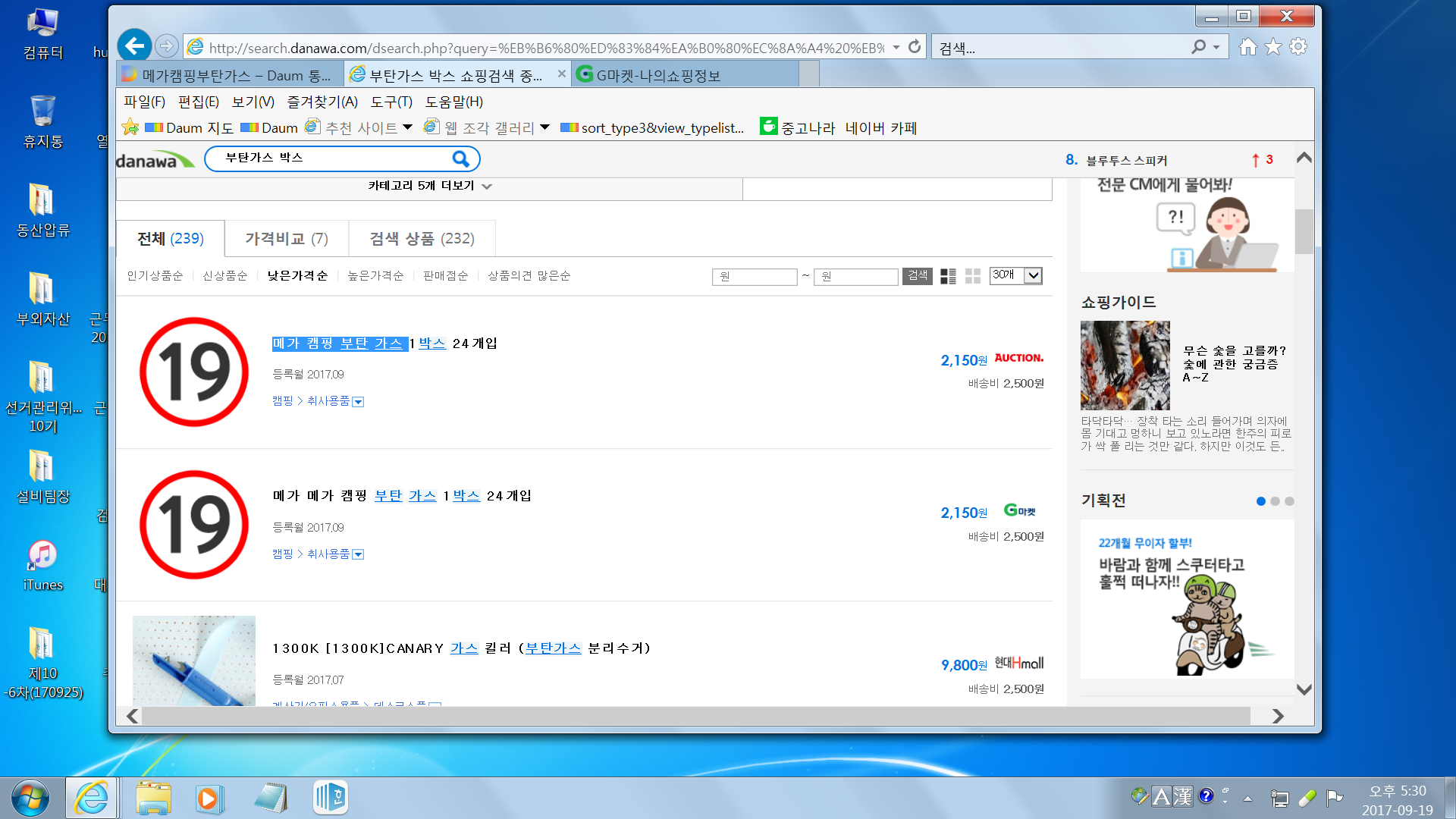Open the 즐겨찾기(A) menu
The width and height of the screenshot is (1456, 819).
pyautogui.click(x=322, y=102)
